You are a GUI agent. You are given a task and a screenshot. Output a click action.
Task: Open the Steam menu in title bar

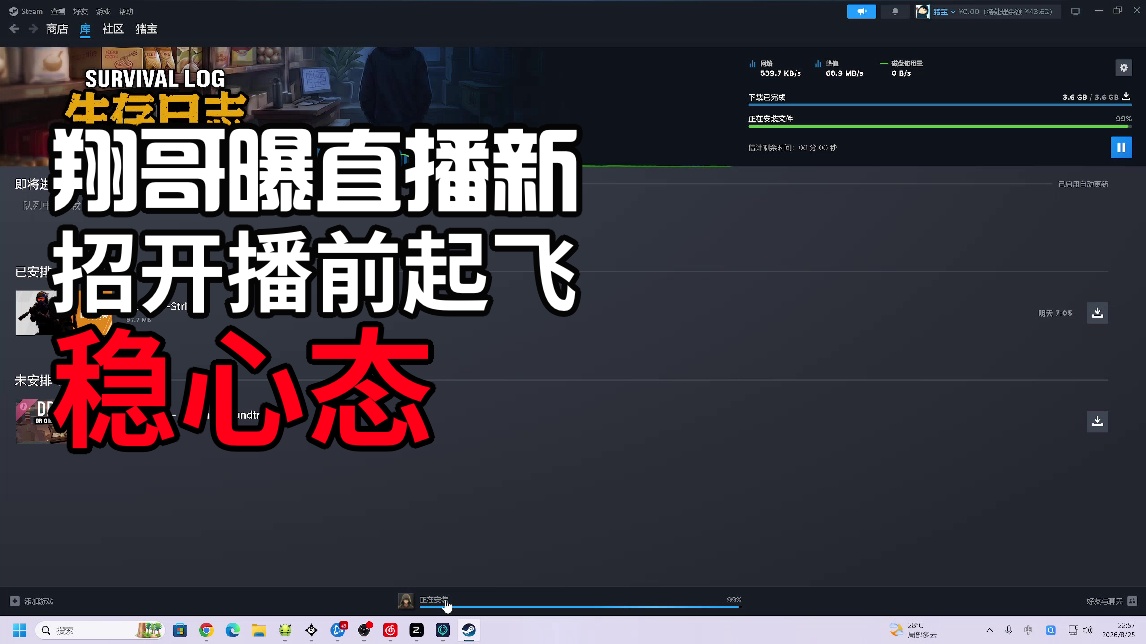[26, 11]
